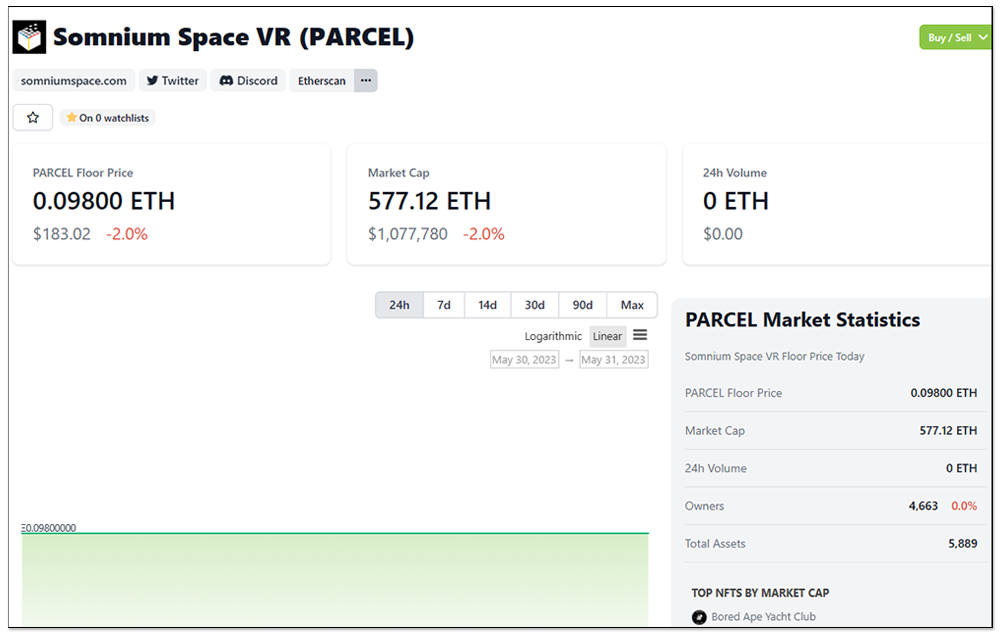
Task: Click the 577.12 ETH market cap headline
Action: click(429, 201)
